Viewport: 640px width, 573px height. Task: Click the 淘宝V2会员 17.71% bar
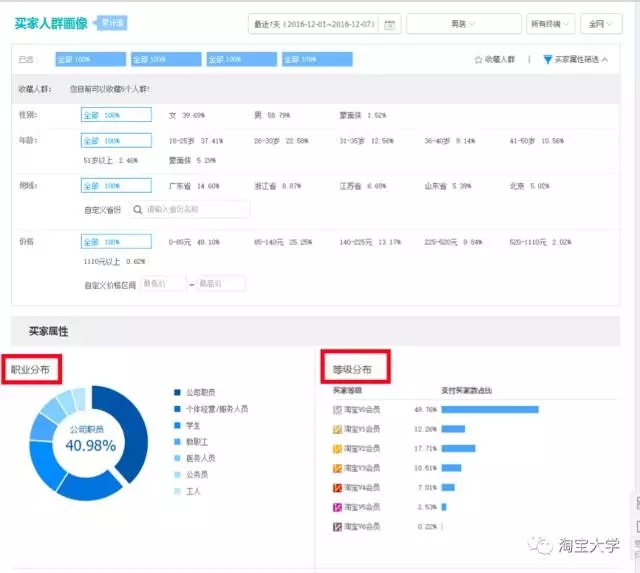(458, 449)
